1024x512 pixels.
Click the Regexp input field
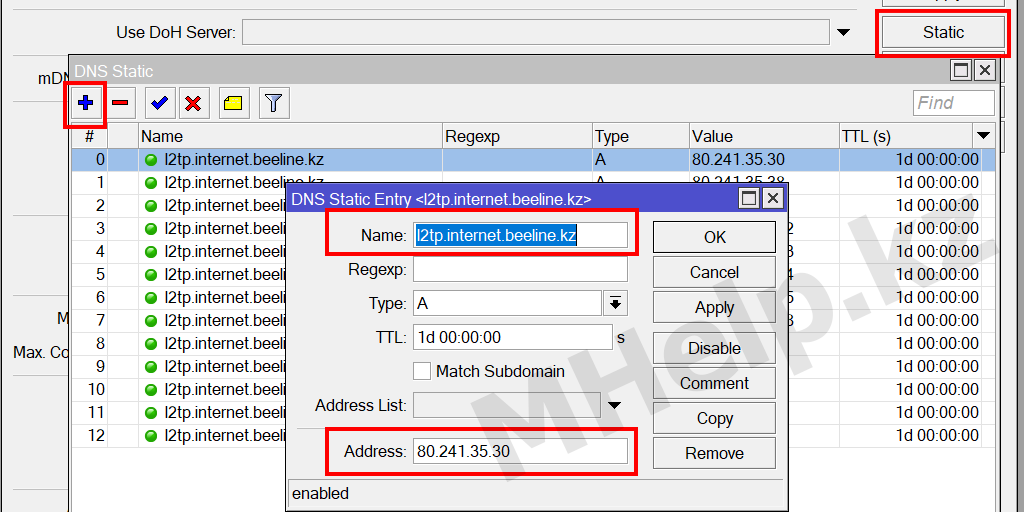click(x=520, y=269)
